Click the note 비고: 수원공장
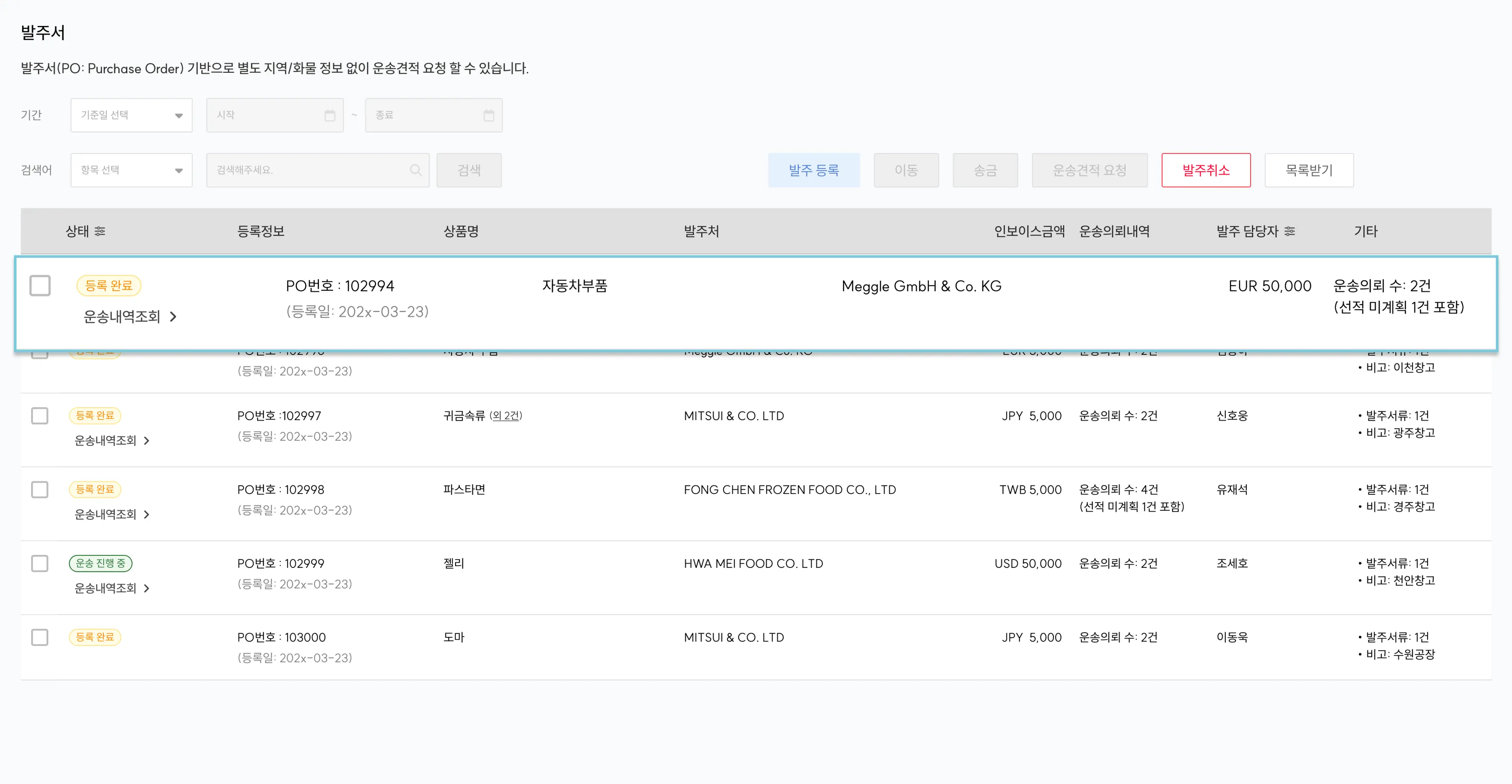Screen dimensions: 1512x784 point(1401,655)
